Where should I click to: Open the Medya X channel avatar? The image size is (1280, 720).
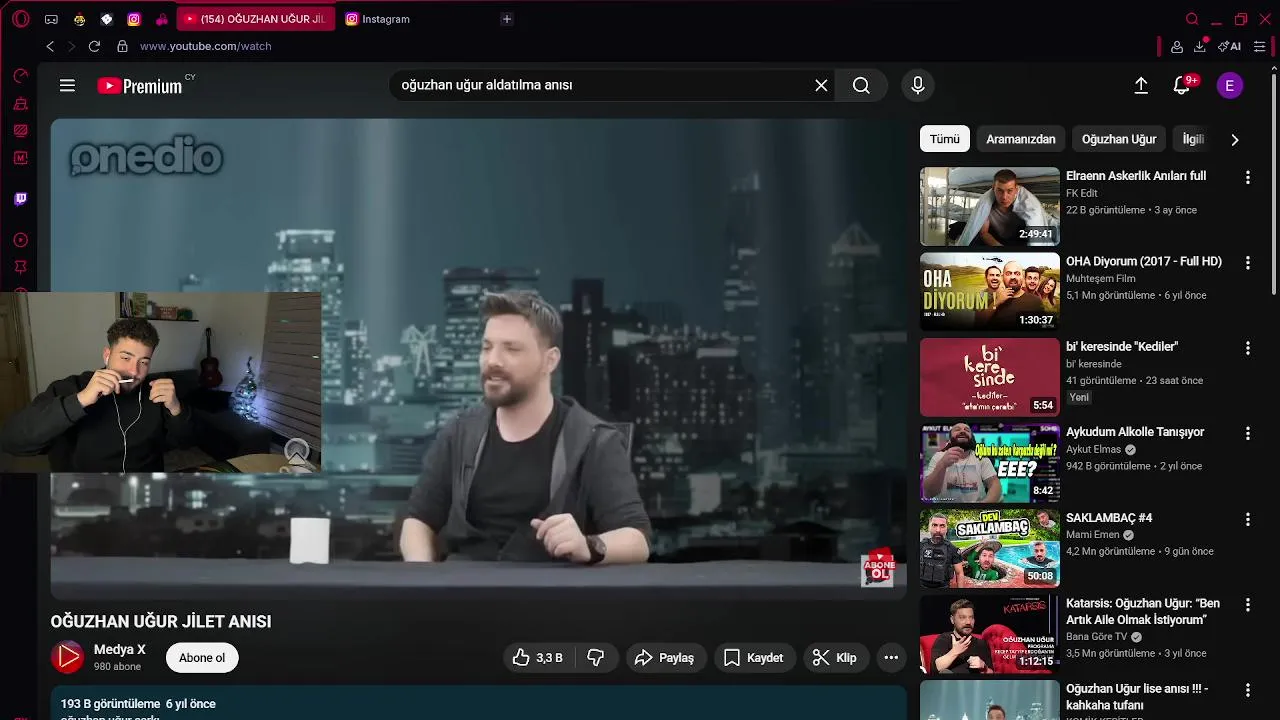coord(68,657)
